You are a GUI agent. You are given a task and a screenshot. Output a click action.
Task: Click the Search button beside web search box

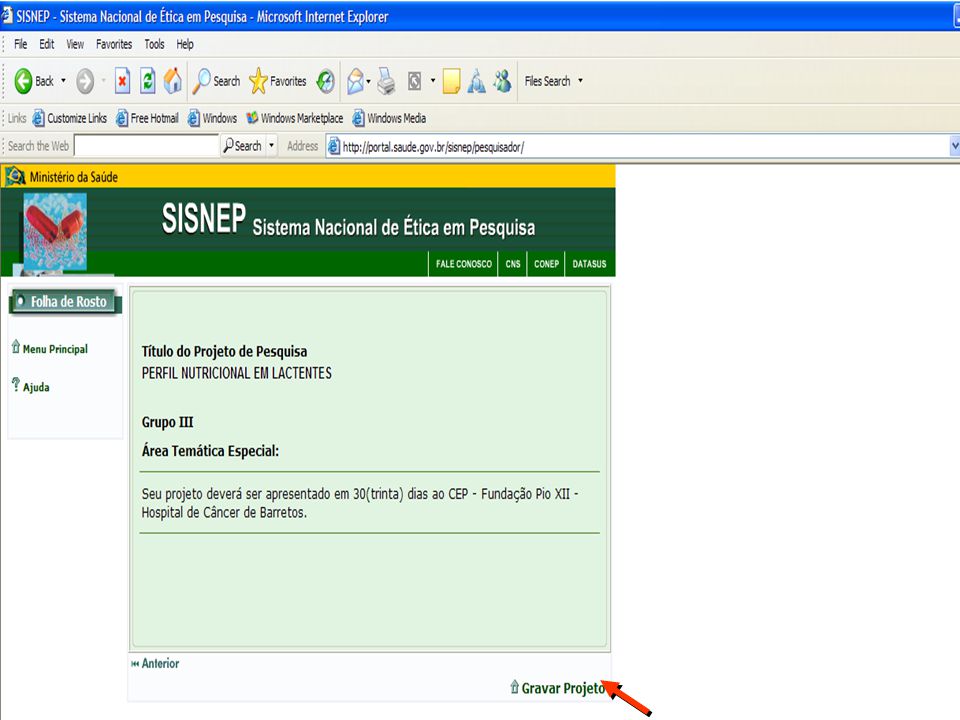coord(243,146)
